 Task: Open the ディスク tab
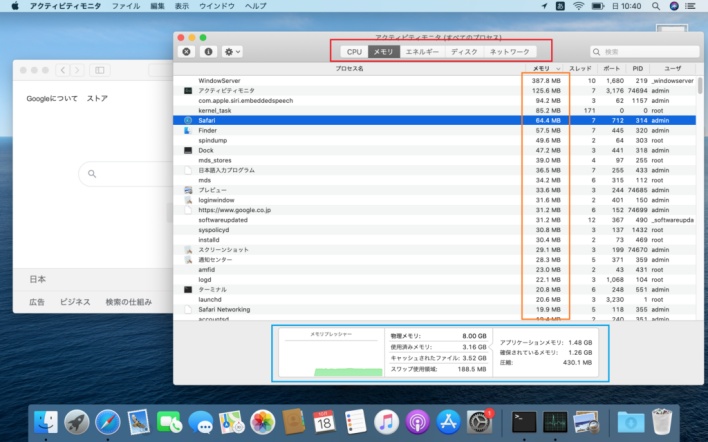coord(464,51)
